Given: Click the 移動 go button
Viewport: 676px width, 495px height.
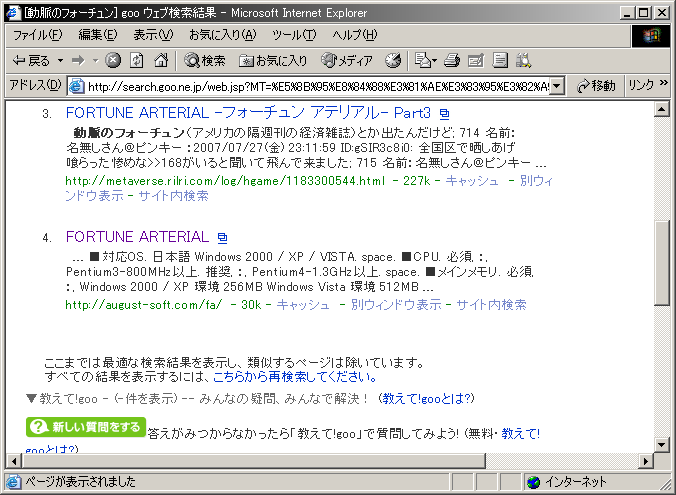Looking at the screenshot, I should (596, 86).
